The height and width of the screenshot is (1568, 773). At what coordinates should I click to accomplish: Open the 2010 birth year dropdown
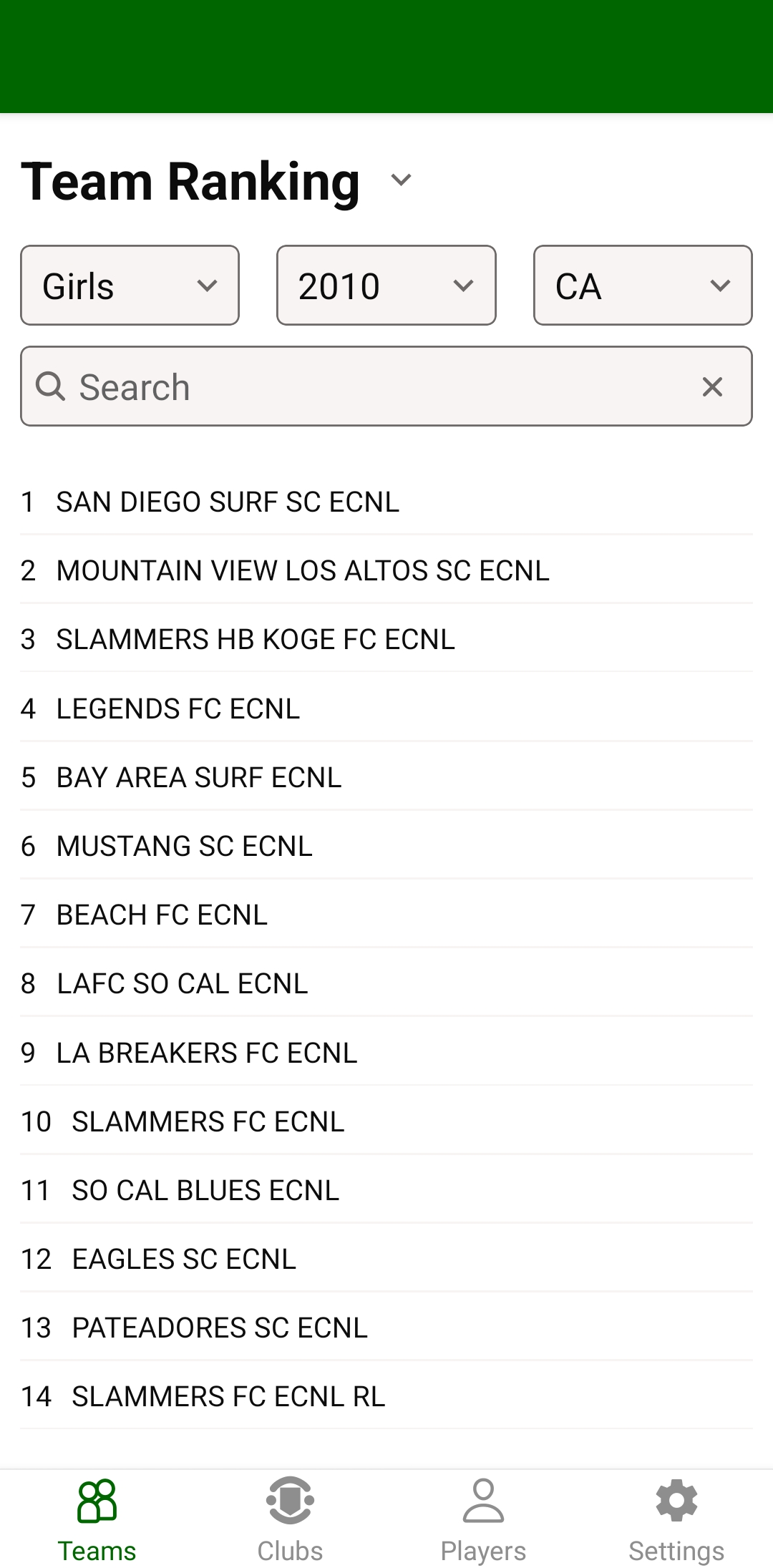tap(386, 286)
